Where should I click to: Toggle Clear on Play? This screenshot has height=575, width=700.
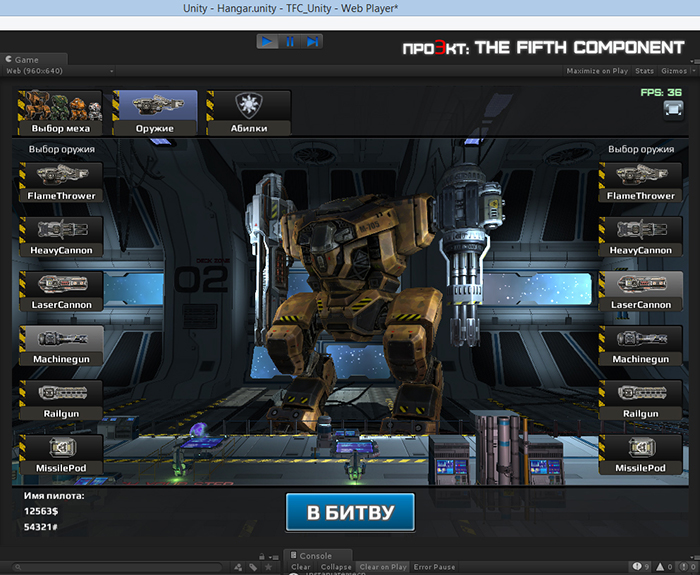click(383, 567)
